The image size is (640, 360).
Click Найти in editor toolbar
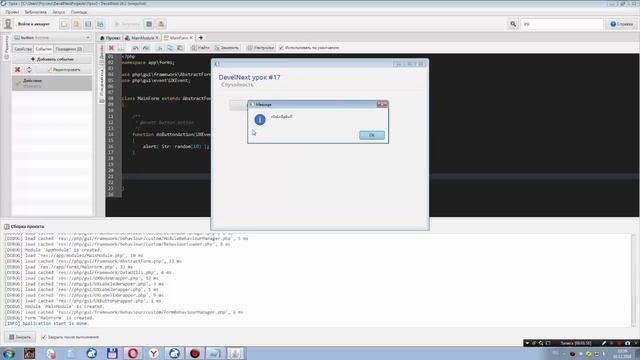[x=200, y=48]
